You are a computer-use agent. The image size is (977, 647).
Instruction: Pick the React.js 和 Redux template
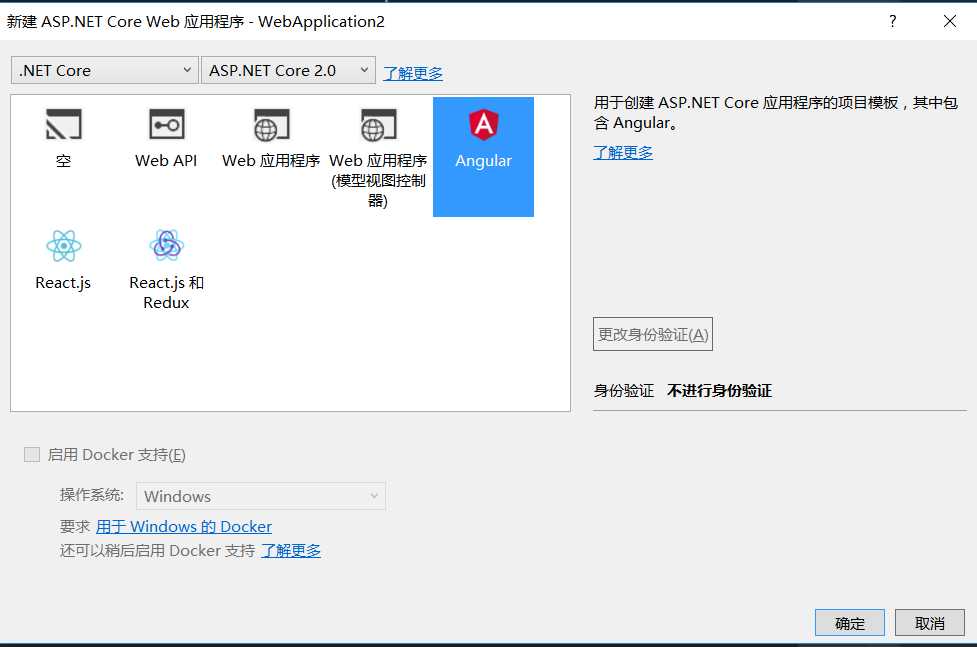click(x=166, y=269)
